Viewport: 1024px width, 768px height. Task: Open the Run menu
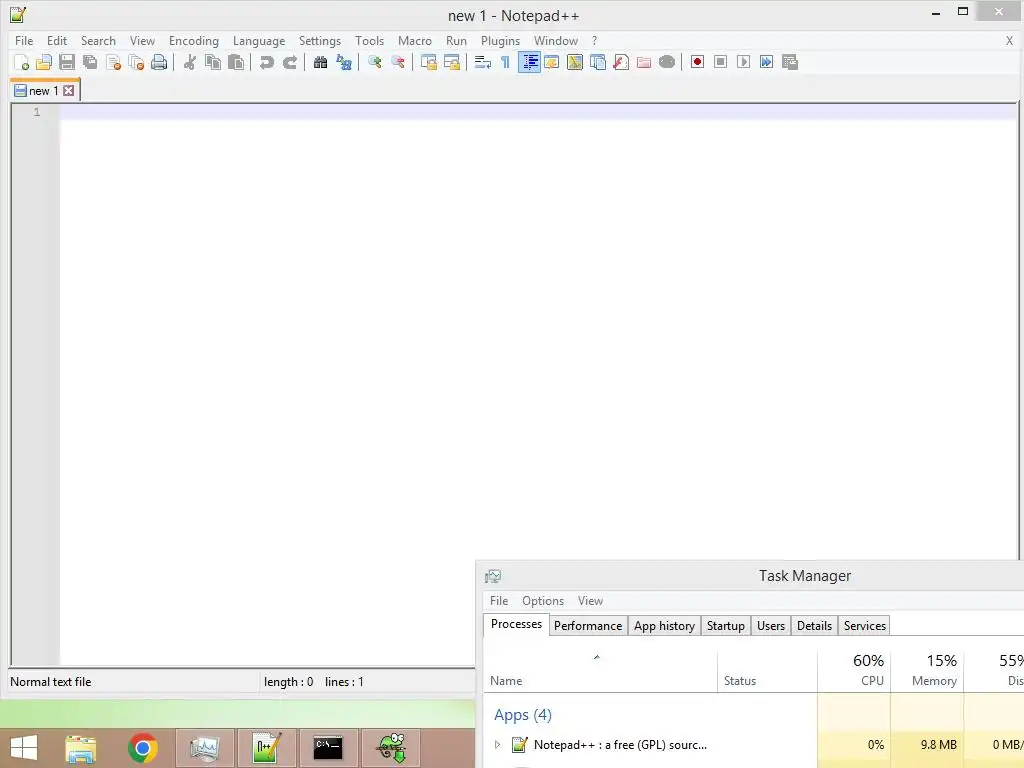tap(456, 40)
